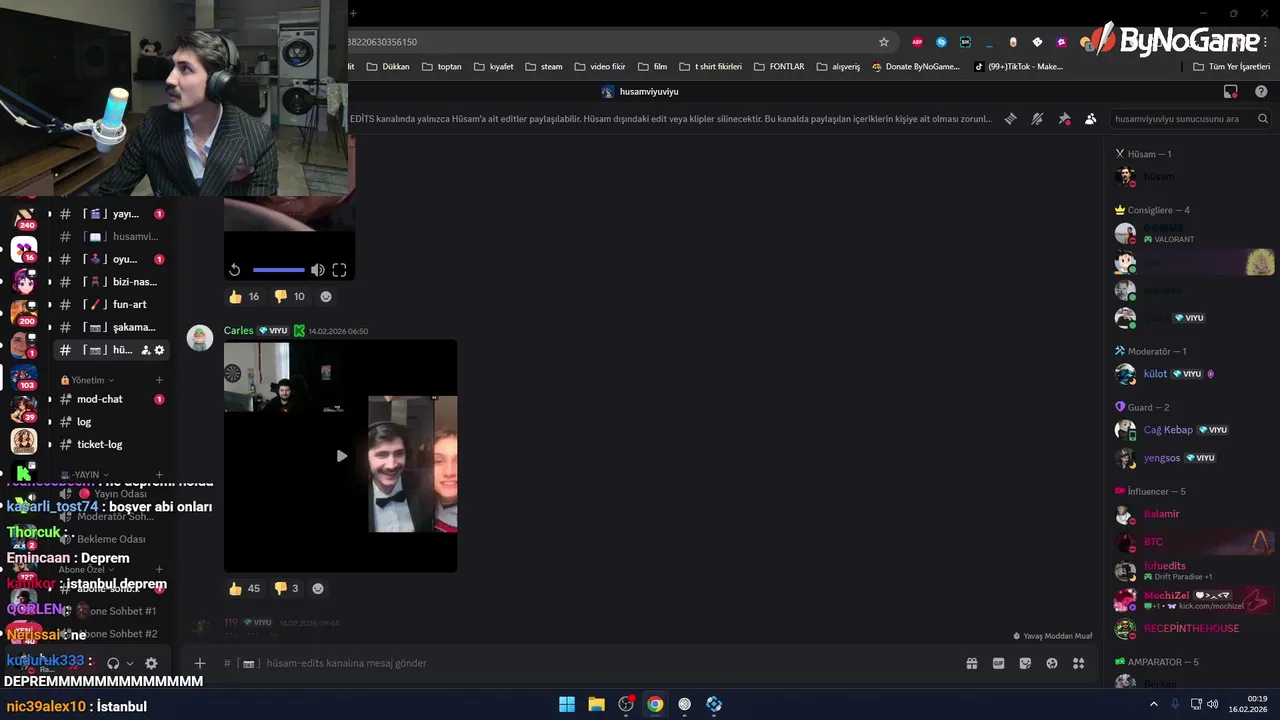Open the toptan bookmark folder
This screenshot has width=1280, height=720.
click(x=442, y=67)
